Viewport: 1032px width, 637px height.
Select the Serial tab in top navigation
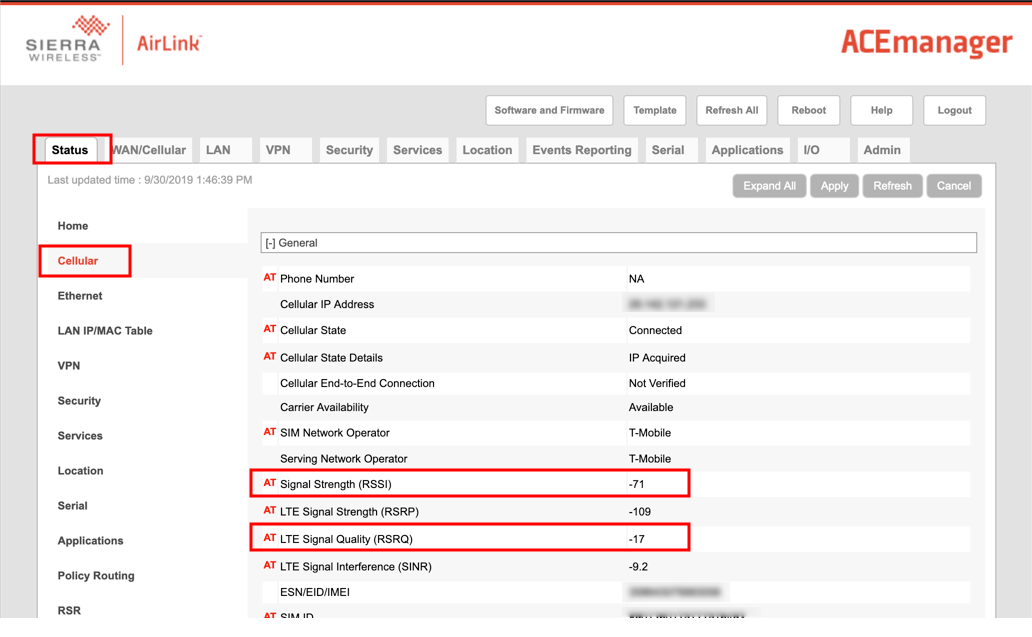[671, 150]
